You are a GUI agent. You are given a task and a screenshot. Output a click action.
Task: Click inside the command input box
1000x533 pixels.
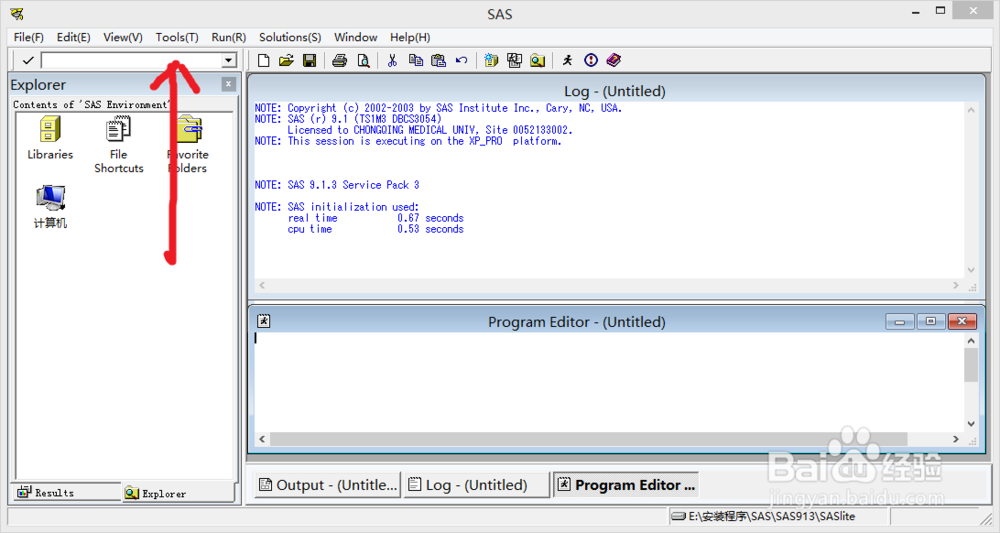pyautogui.click(x=131, y=61)
